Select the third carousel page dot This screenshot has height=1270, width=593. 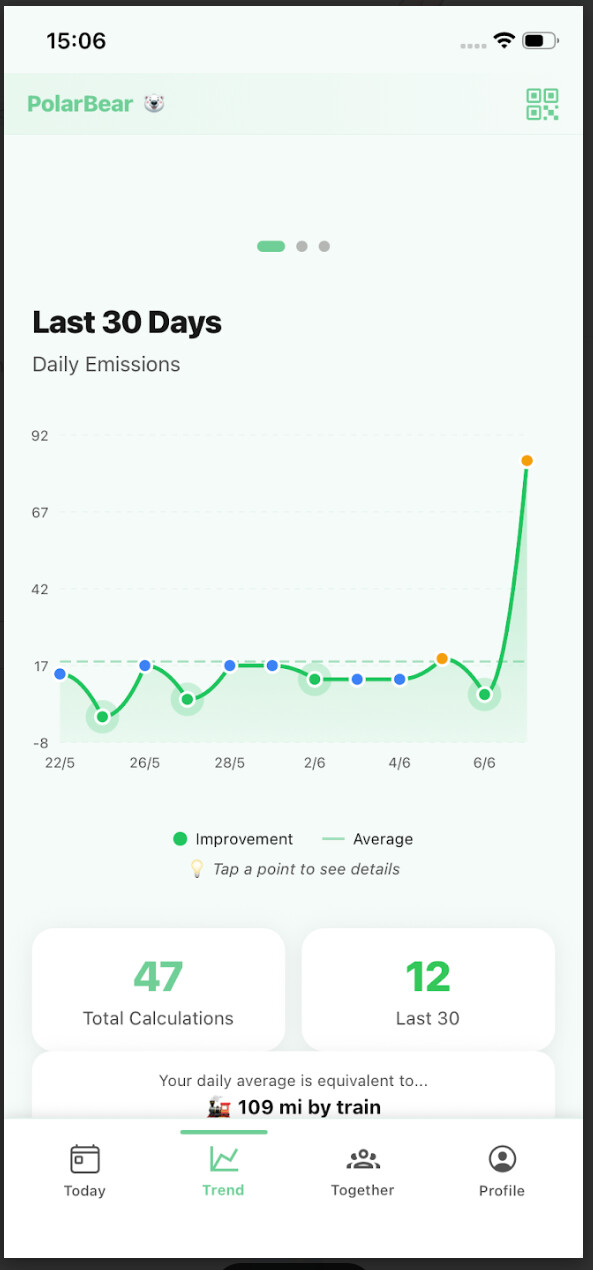pyautogui.click(x=324, y=246)
